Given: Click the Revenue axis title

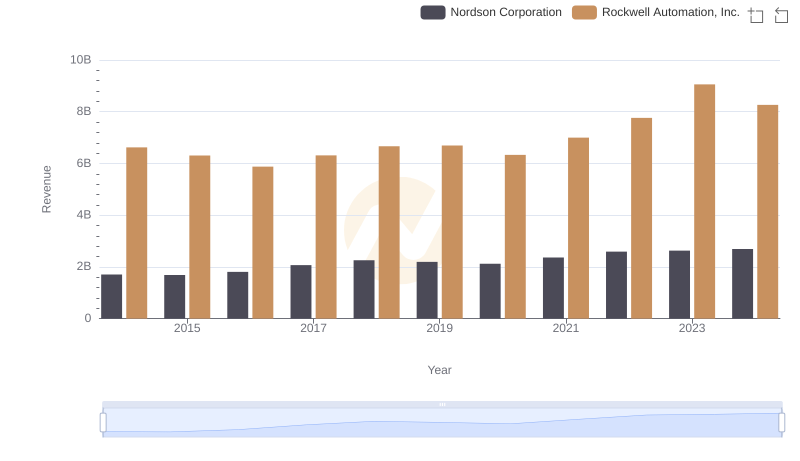Looking at the screenshot, I should [46, 189].
